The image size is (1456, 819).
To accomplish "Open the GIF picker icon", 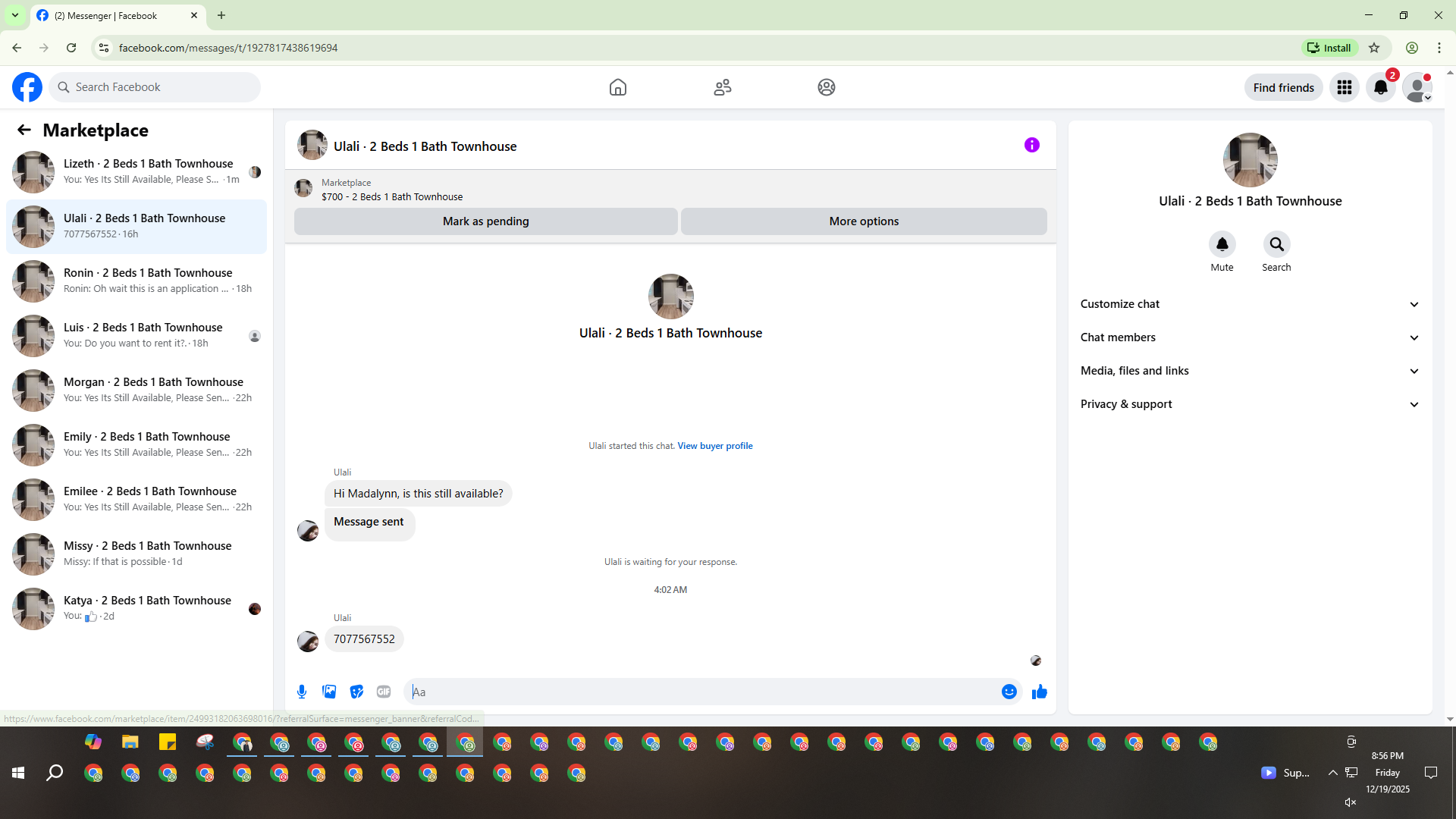I will [x=384, y=692].
